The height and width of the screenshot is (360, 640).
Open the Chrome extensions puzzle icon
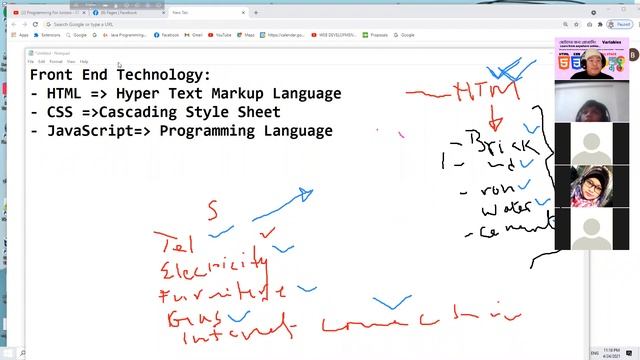pos(600,24)
